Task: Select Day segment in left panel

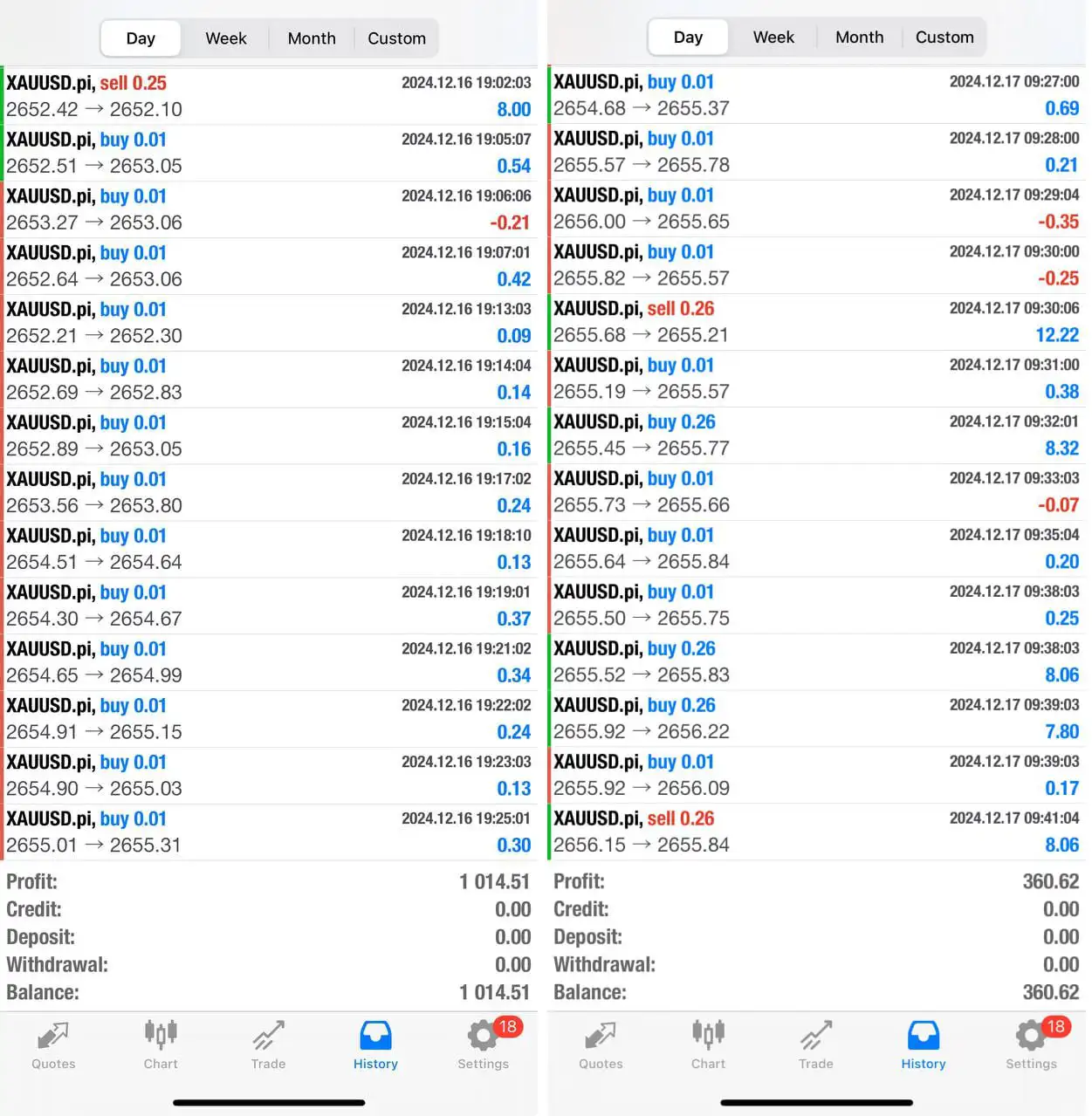Action: [141, 38]
